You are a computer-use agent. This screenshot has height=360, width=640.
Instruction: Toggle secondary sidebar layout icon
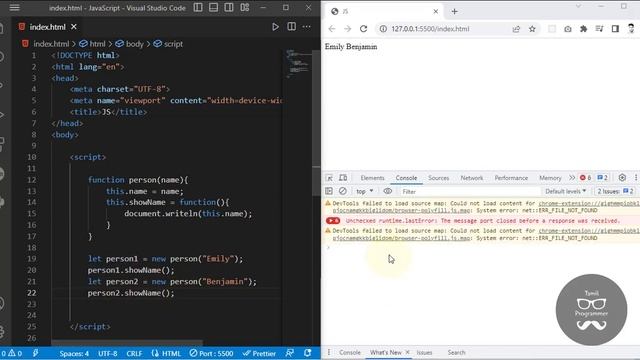click(x=229, y=7)
